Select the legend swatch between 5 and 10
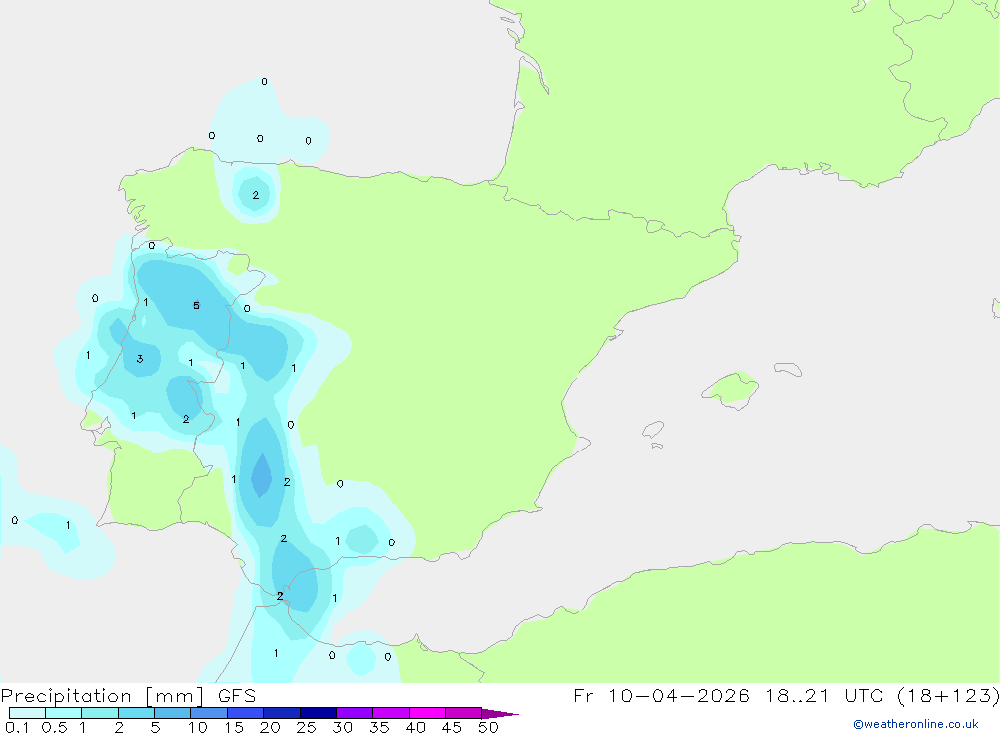This screenshot has height=733, width=1000. pos(172,713)
